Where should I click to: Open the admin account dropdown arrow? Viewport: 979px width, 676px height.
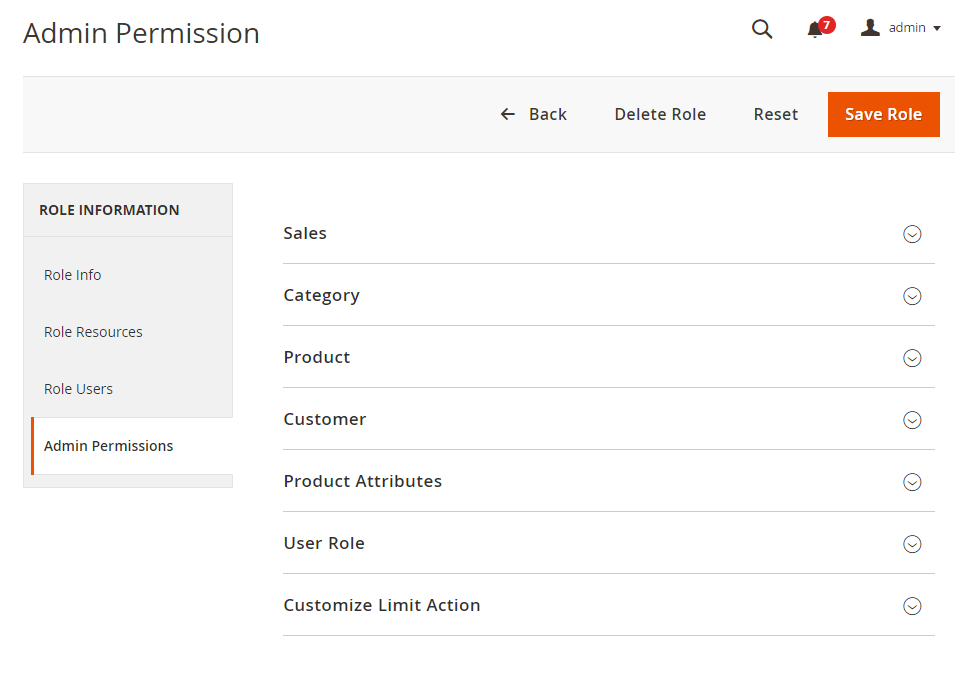point(937,29)
